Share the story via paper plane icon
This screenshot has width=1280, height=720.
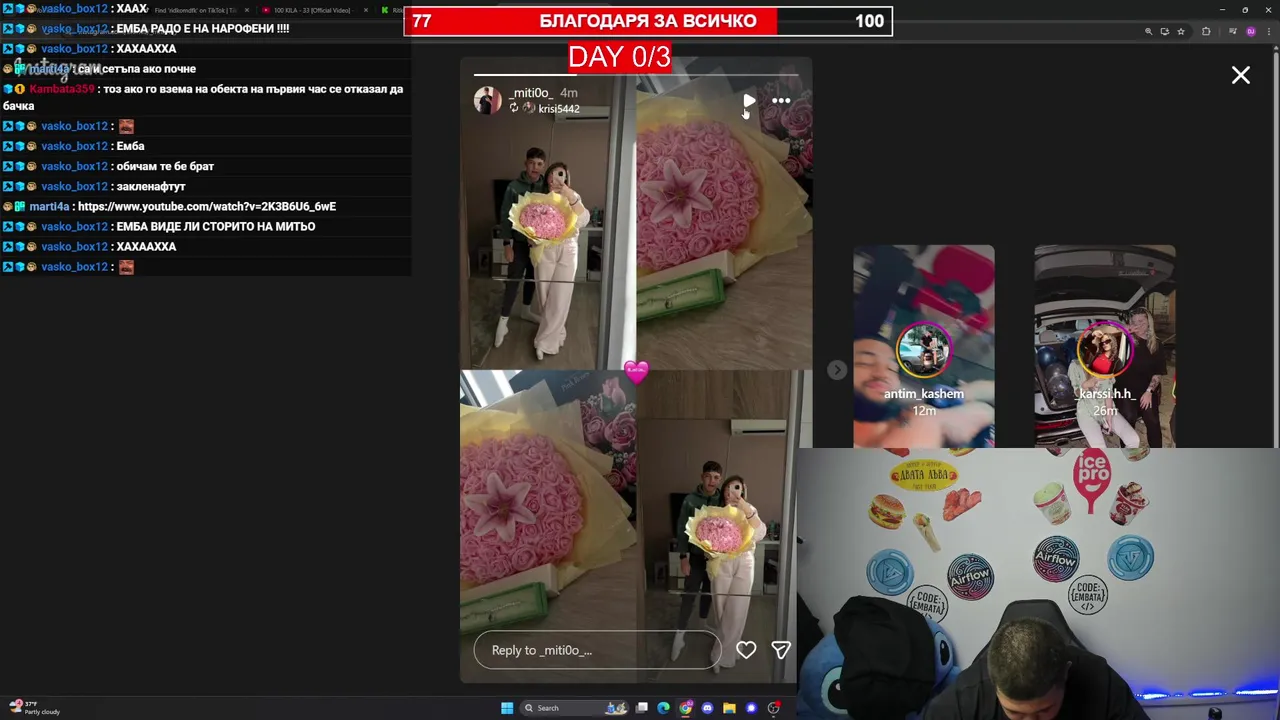coord(781,650)
